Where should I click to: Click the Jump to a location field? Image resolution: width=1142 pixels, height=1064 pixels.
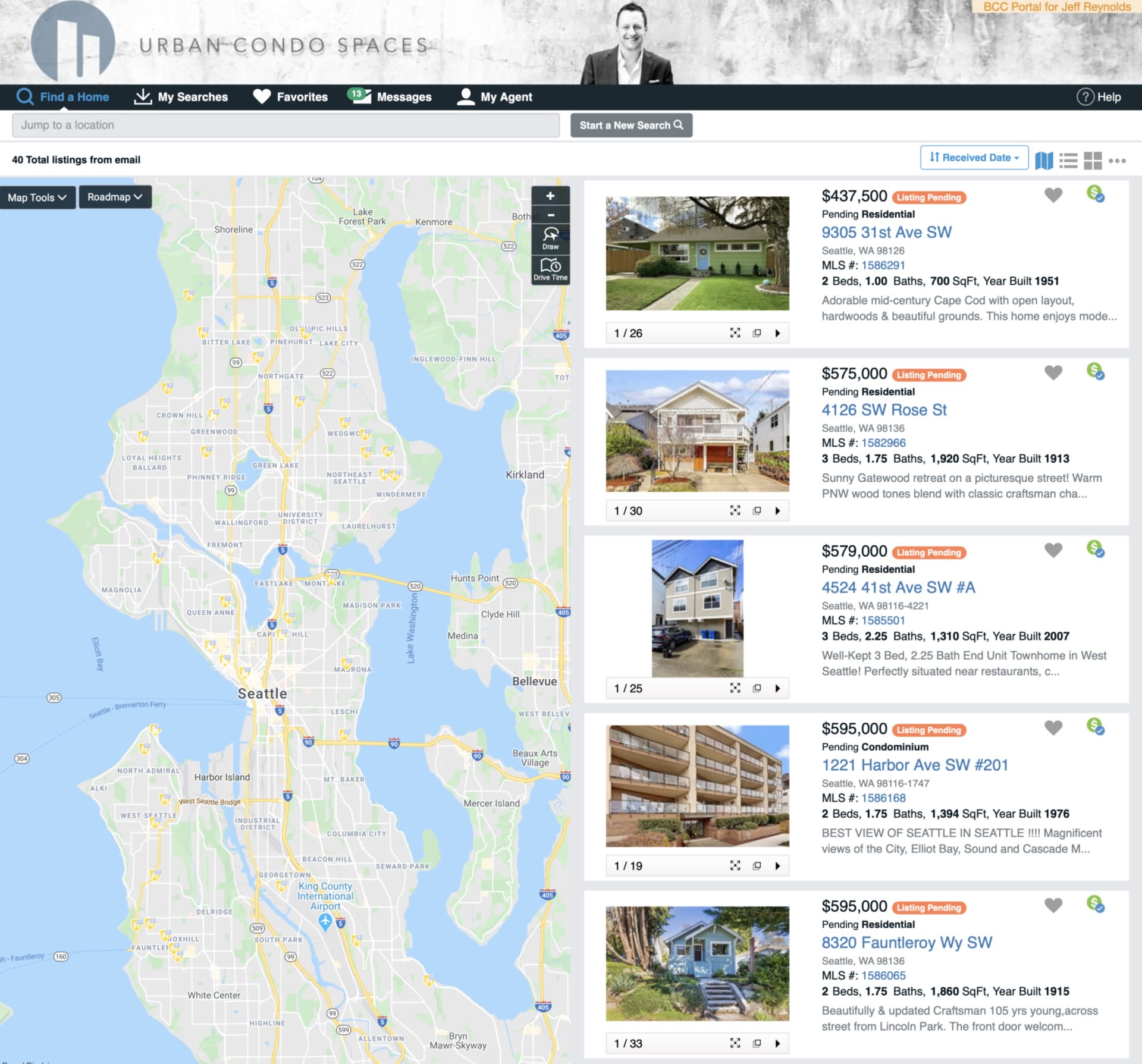[285, 125]
